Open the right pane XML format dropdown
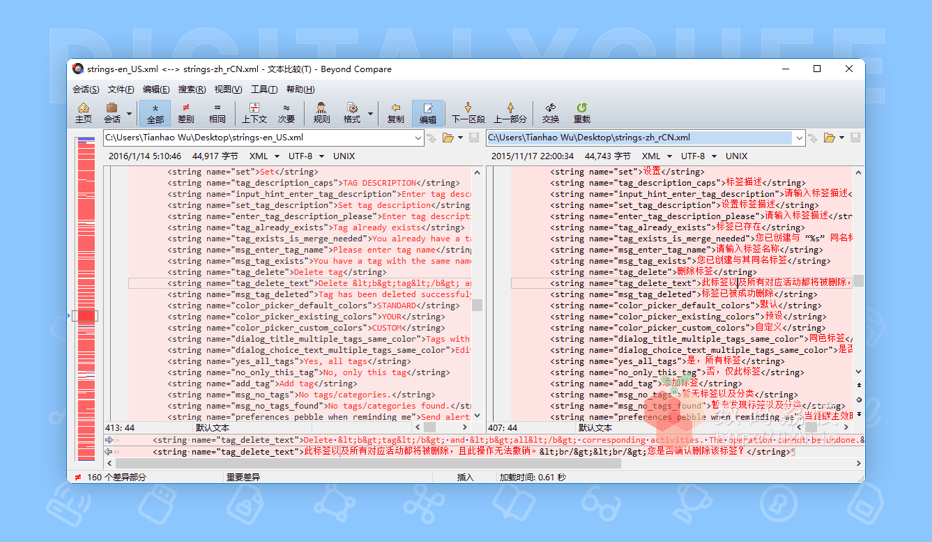Image resolution: width=932 pixels, height=542 pixels. 656,156
